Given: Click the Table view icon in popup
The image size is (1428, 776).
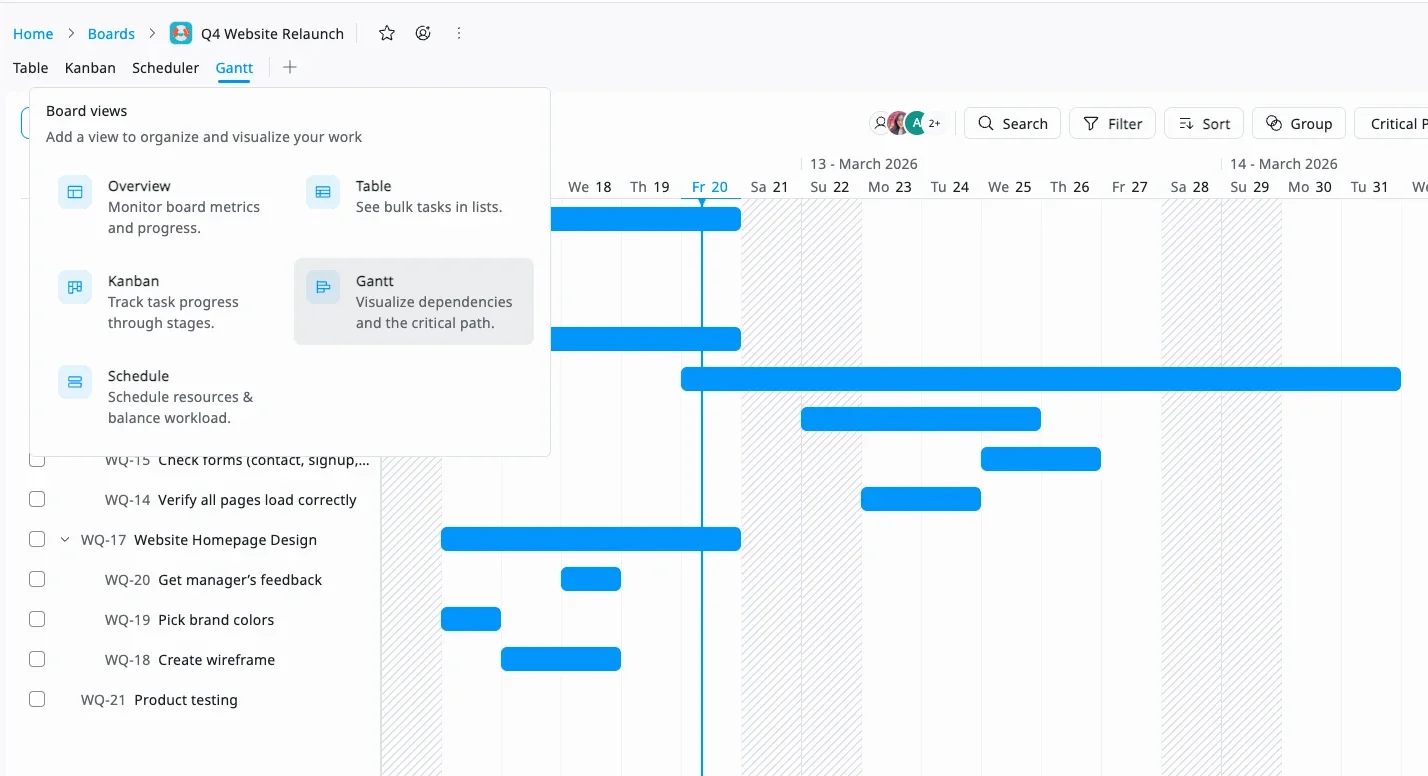Looking at the screenshot, I should tap(323, 192).
